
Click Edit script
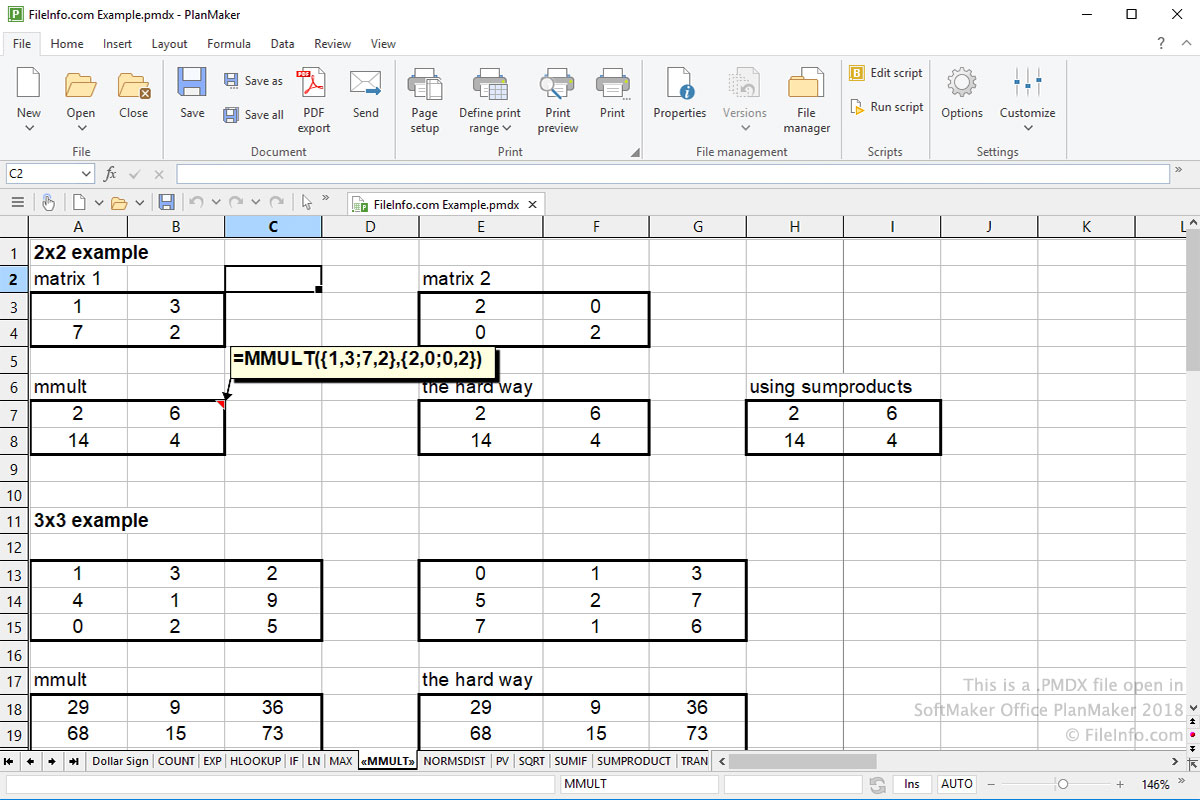886,73
